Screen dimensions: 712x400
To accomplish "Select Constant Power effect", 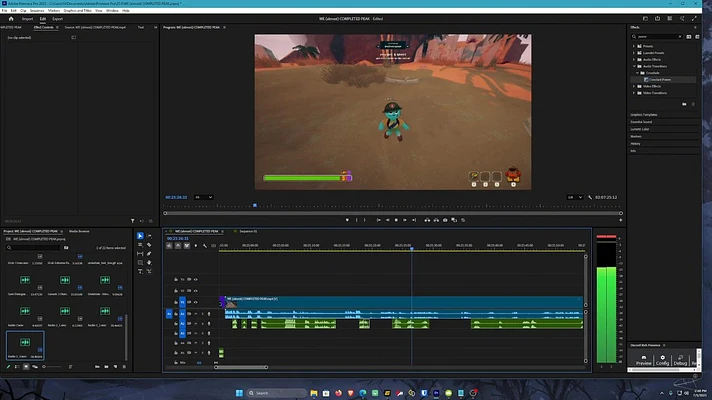I will tap(660, 79).
